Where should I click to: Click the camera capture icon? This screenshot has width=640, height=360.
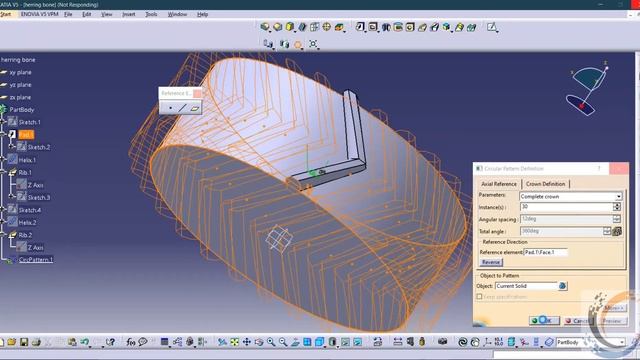click(442, 342)
